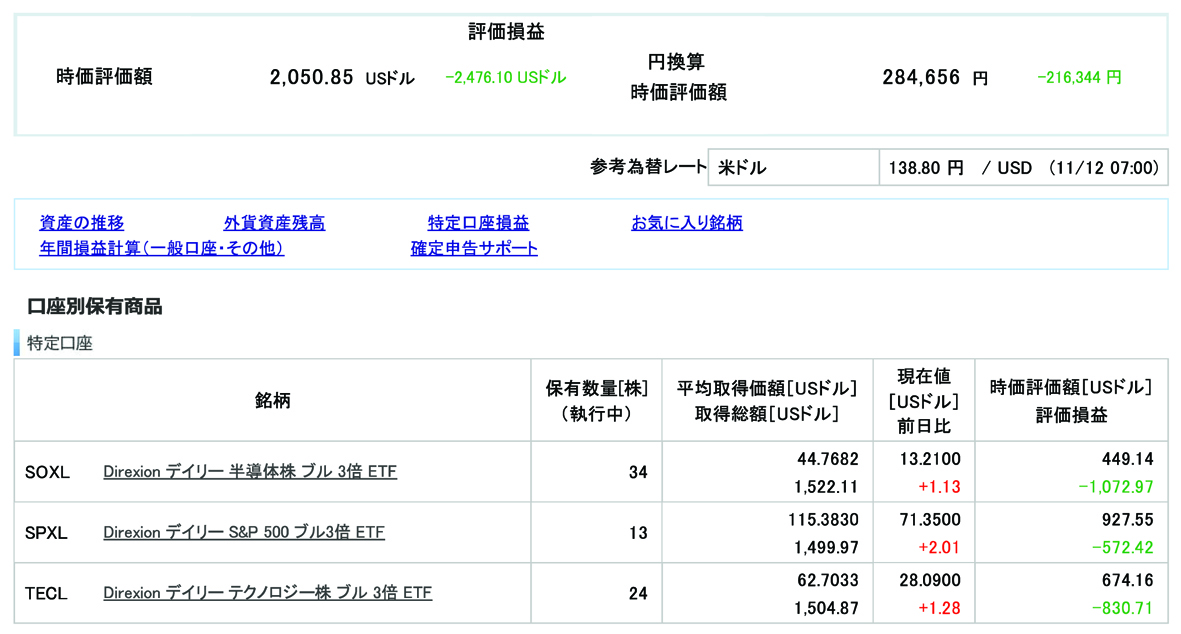Click SOXL current price 13.2100
The width and height of the screenshot is (1181, 634).
(x=930, y=459)
